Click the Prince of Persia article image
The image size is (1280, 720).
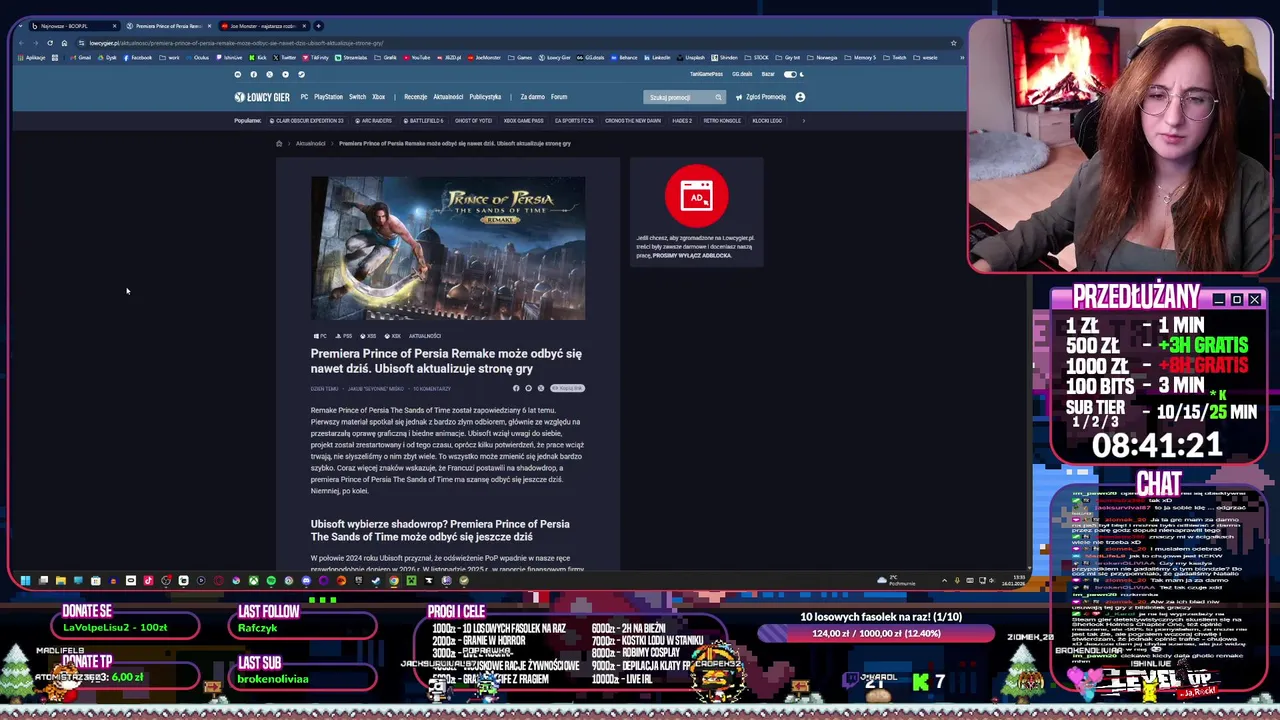click(448, 249)
